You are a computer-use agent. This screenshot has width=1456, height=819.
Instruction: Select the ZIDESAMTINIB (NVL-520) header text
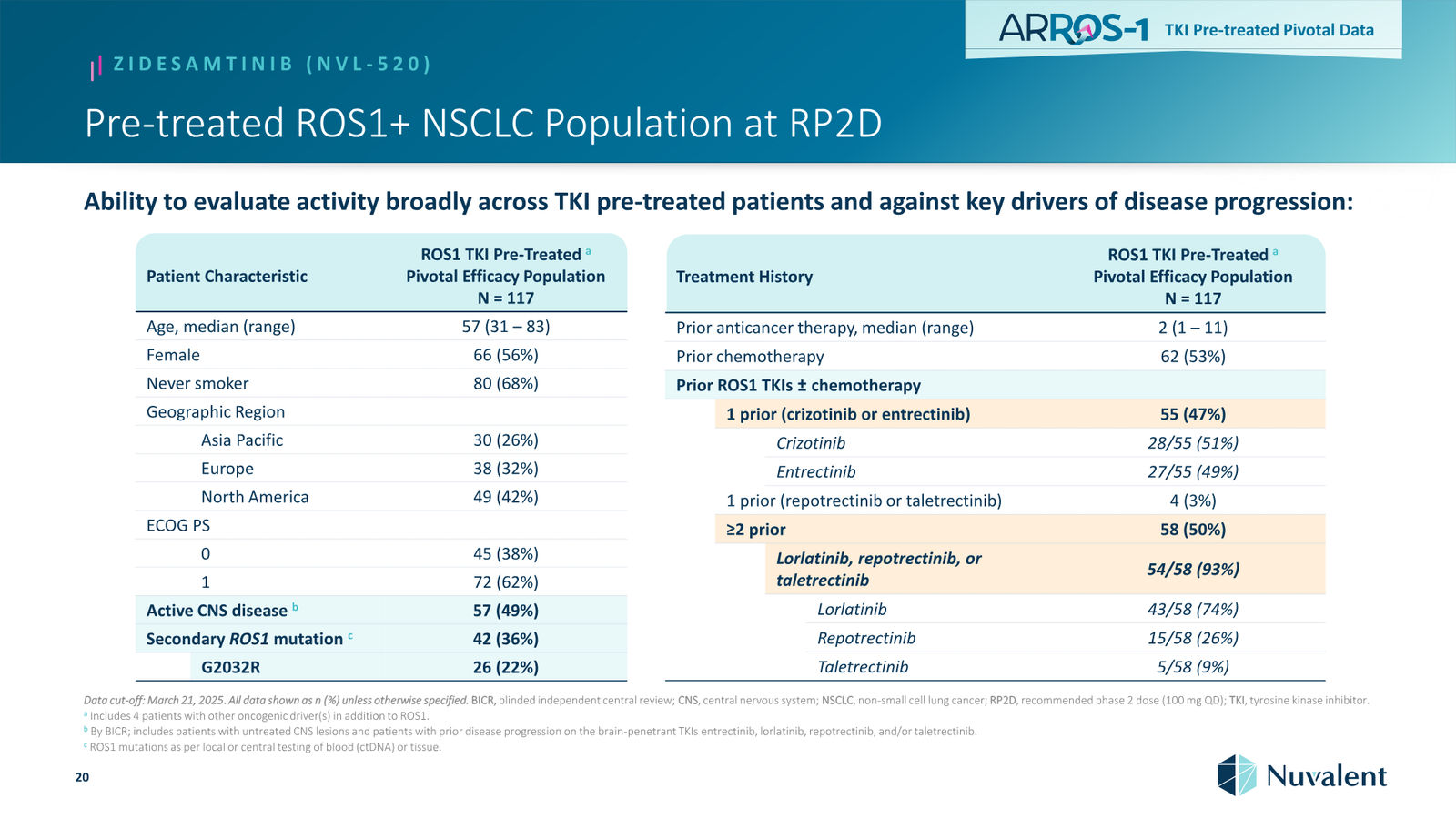pos(272,64)
